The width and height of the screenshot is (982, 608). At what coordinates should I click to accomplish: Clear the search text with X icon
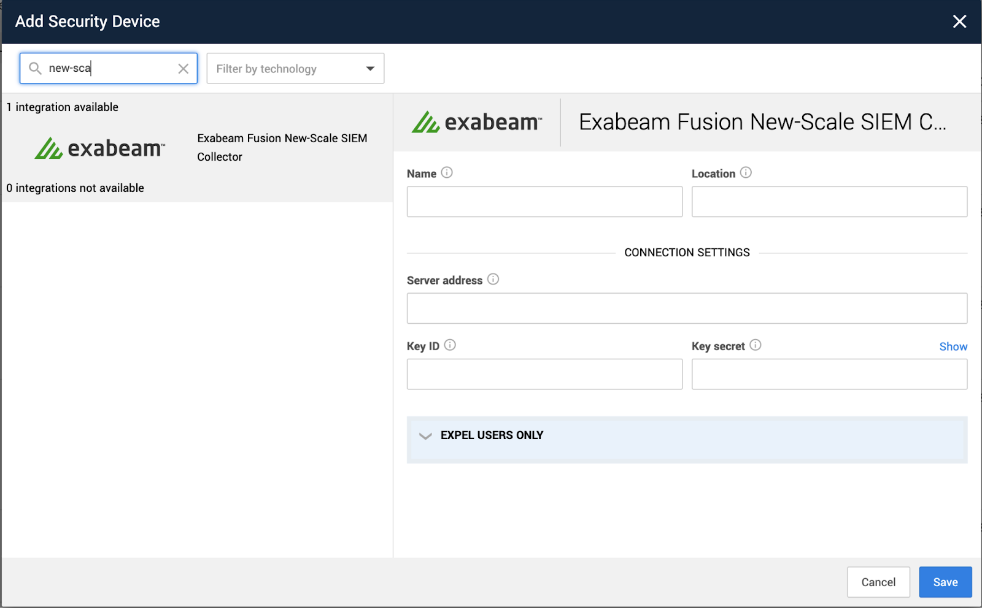click(x=183, y=69)
